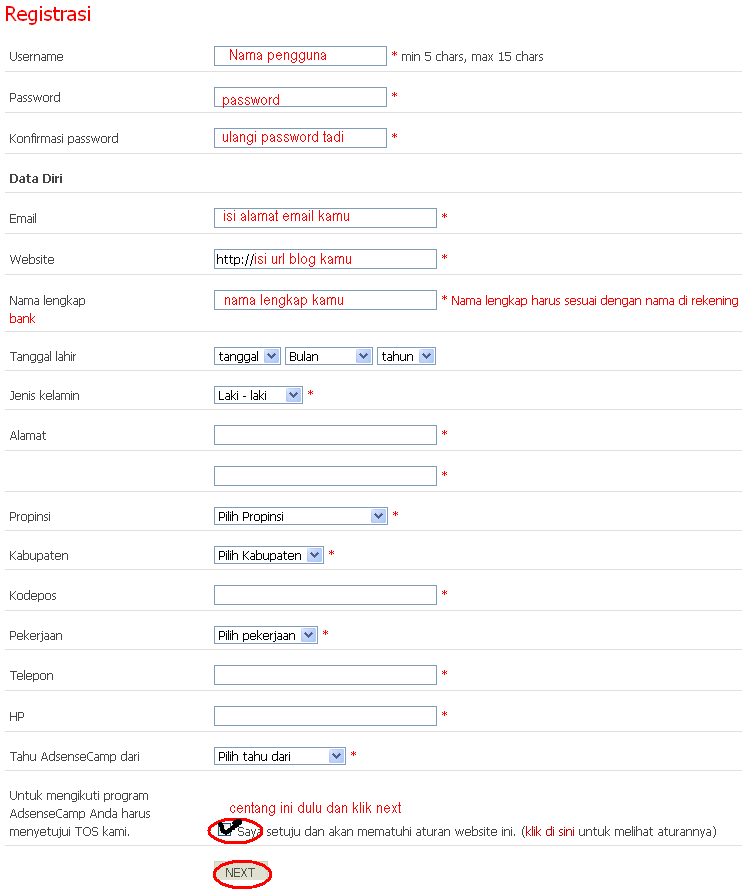Click the Email input field
This screenshot has width=742, height=892.
[x=325, y=218]
